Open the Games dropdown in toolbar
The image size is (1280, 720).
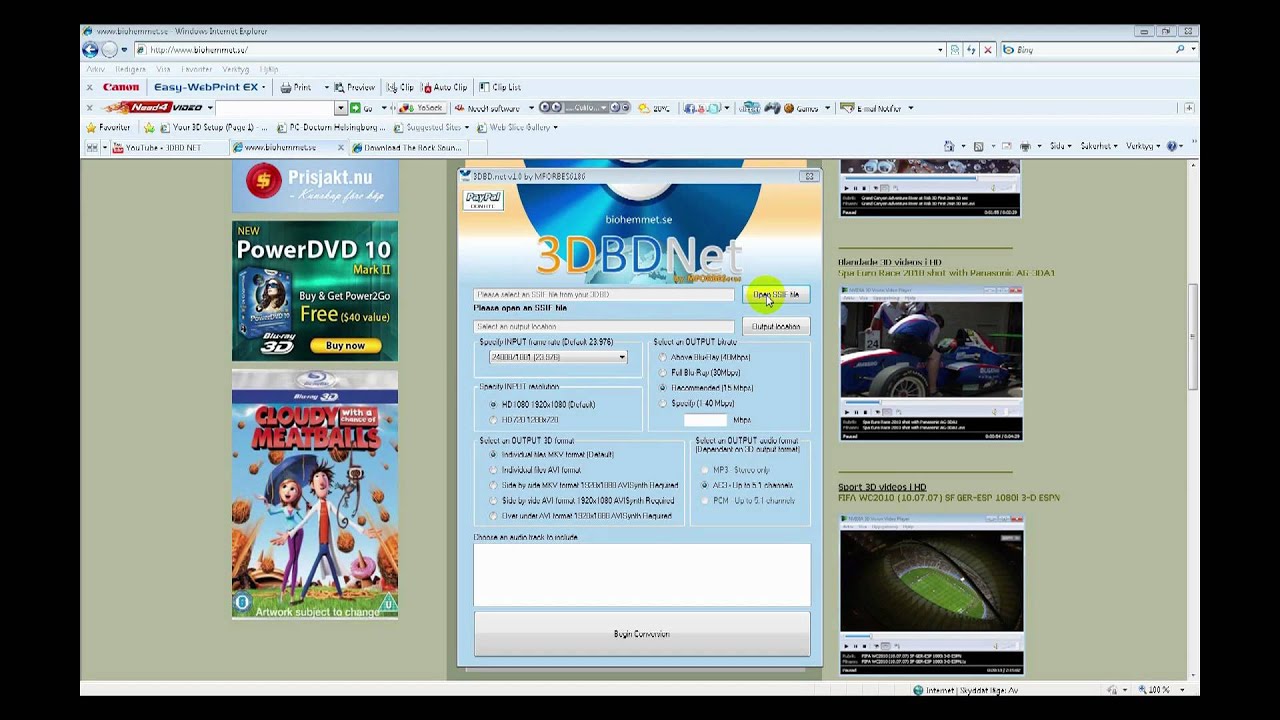click(x=827, y=107)
